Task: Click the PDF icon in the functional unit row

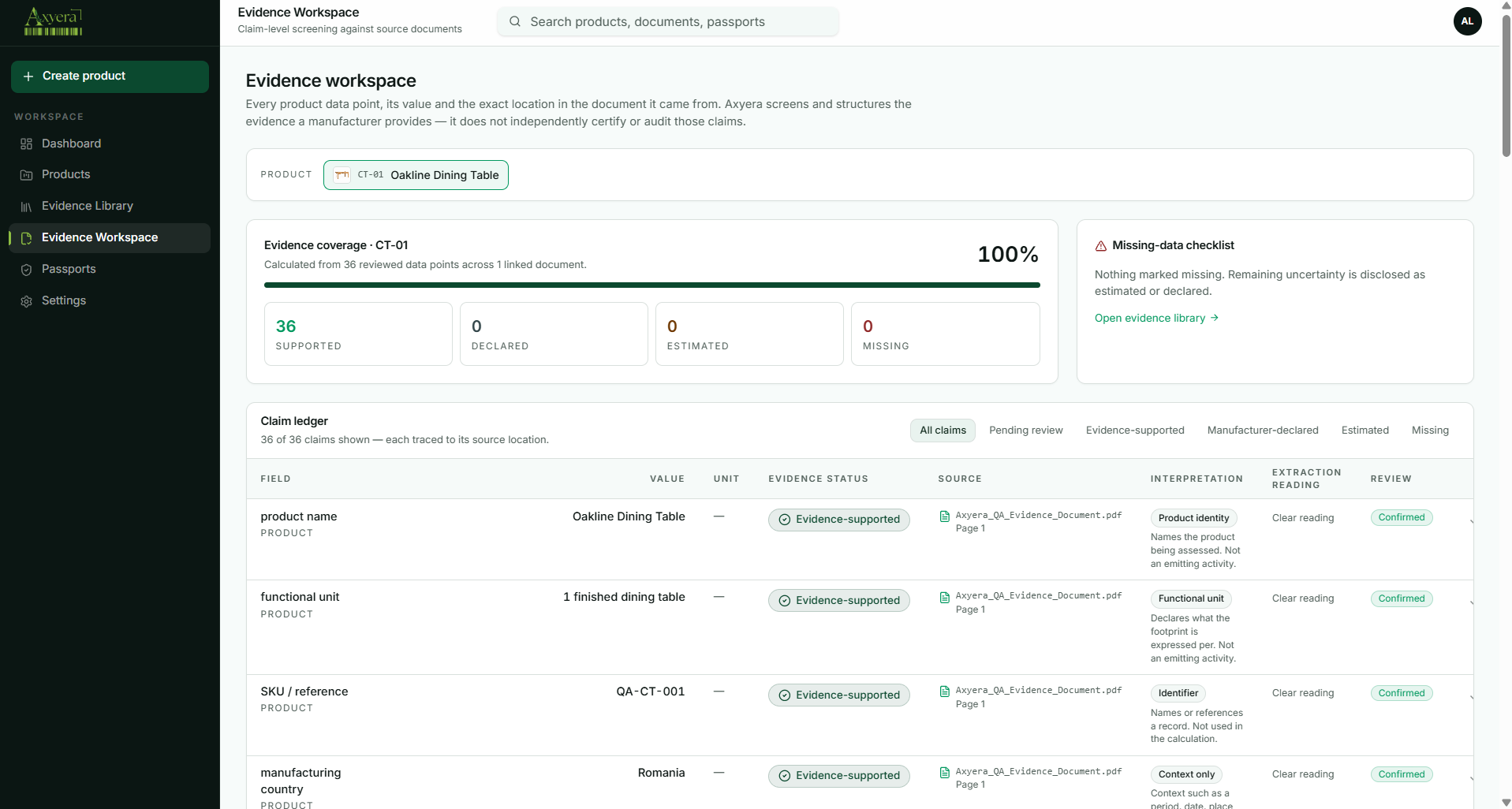Action: coord(944,598)
